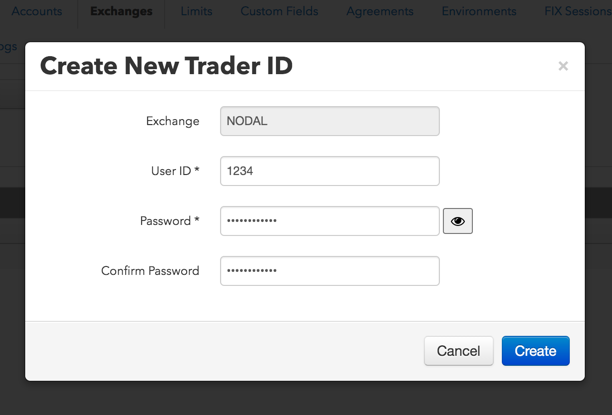This screenshot has height=415, width=612.
Task: Click the disabled NODAL Exchange field
Action: pos(330,121)
